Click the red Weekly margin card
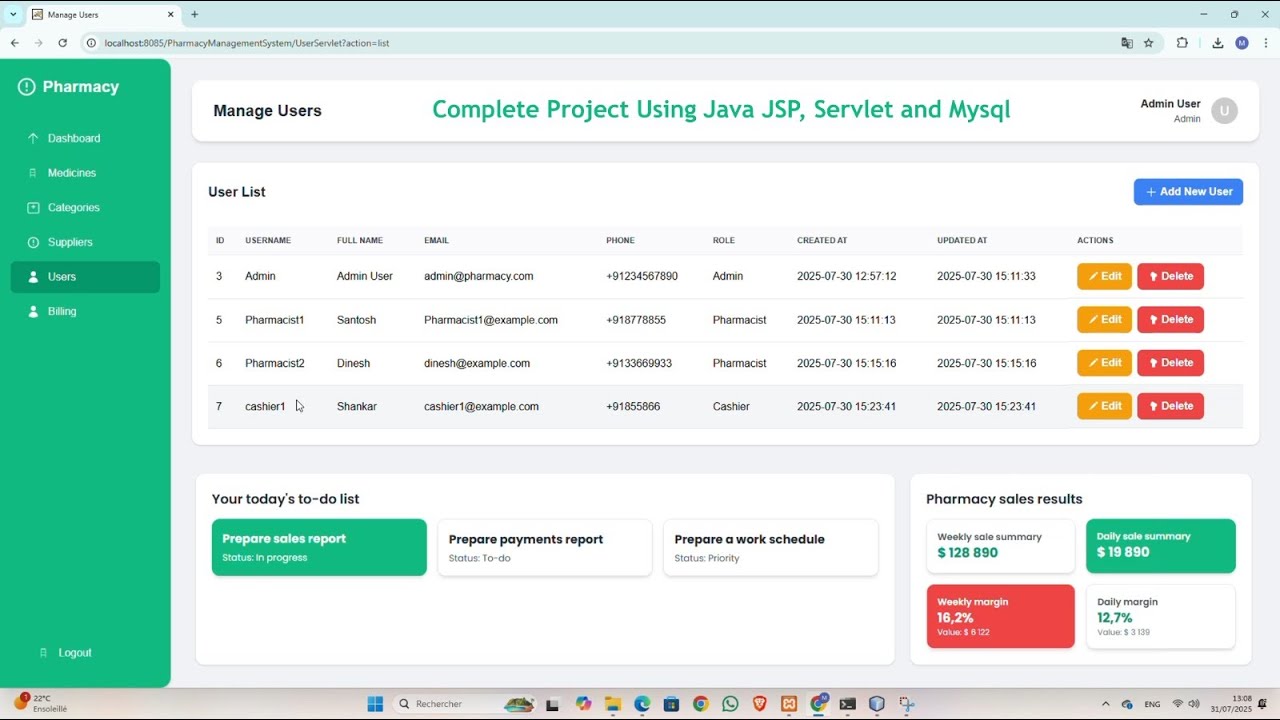The image size is (1280, 720). 1001,616
